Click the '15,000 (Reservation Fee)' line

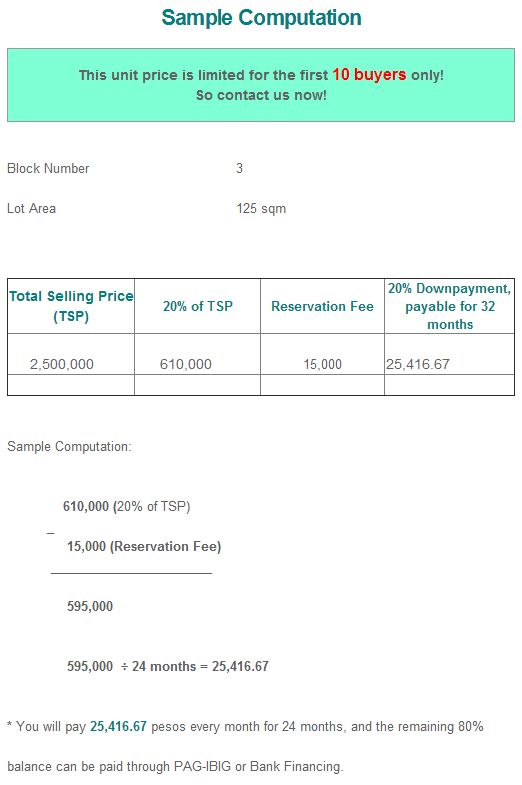(144, 546)
